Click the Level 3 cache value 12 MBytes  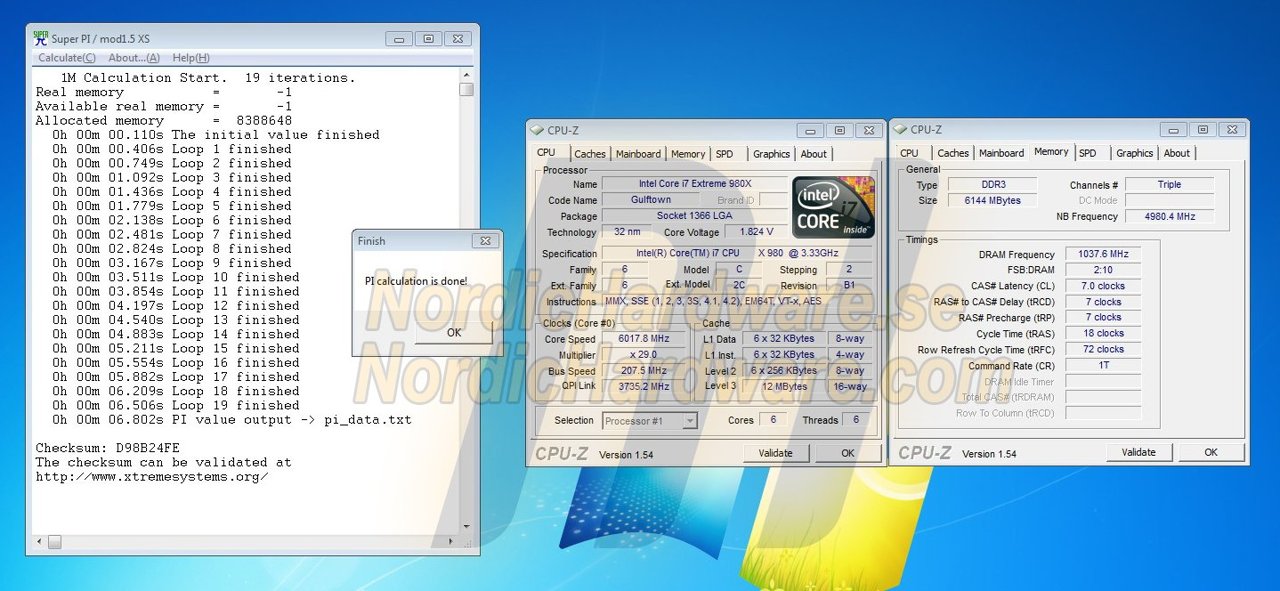click(x=784, y=386)
